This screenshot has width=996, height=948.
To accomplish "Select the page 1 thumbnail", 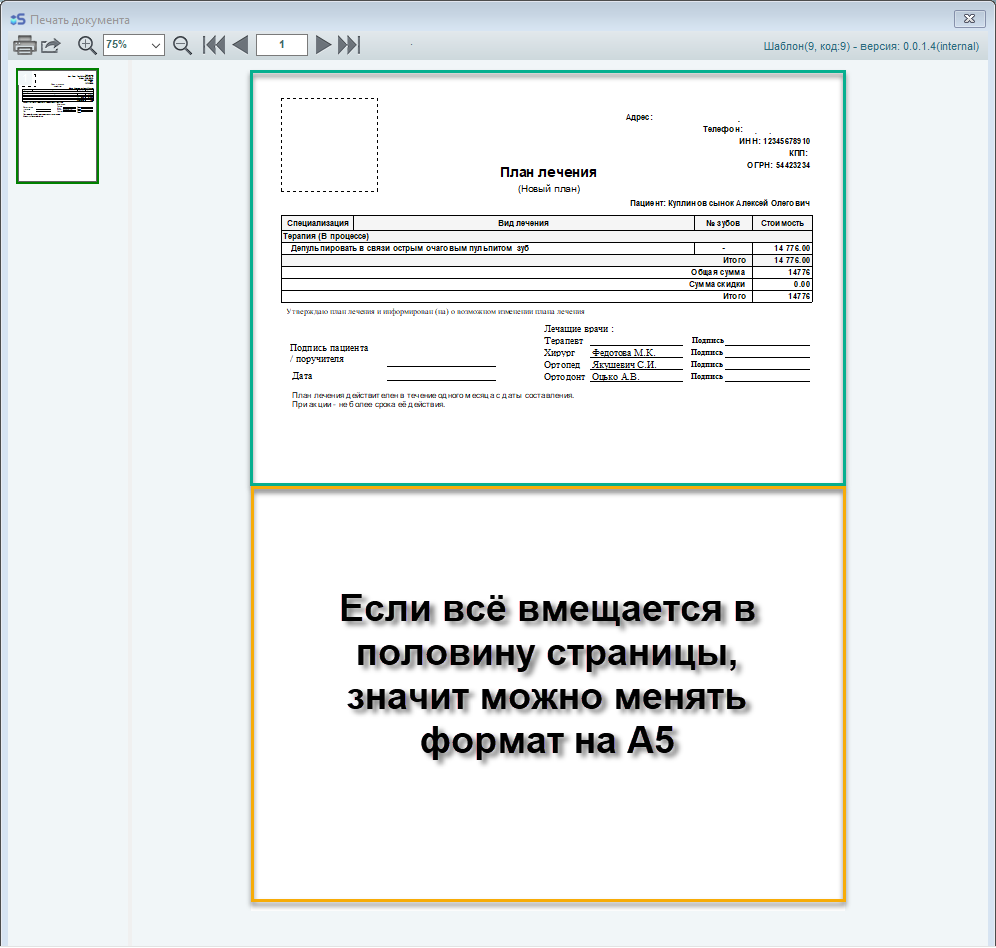I will click(57, 126).
